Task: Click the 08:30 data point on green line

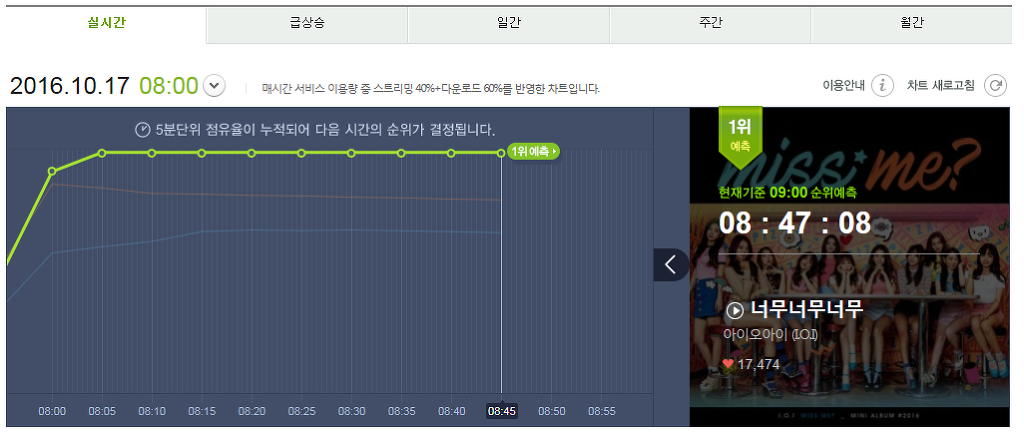Action: pos(351,153)
